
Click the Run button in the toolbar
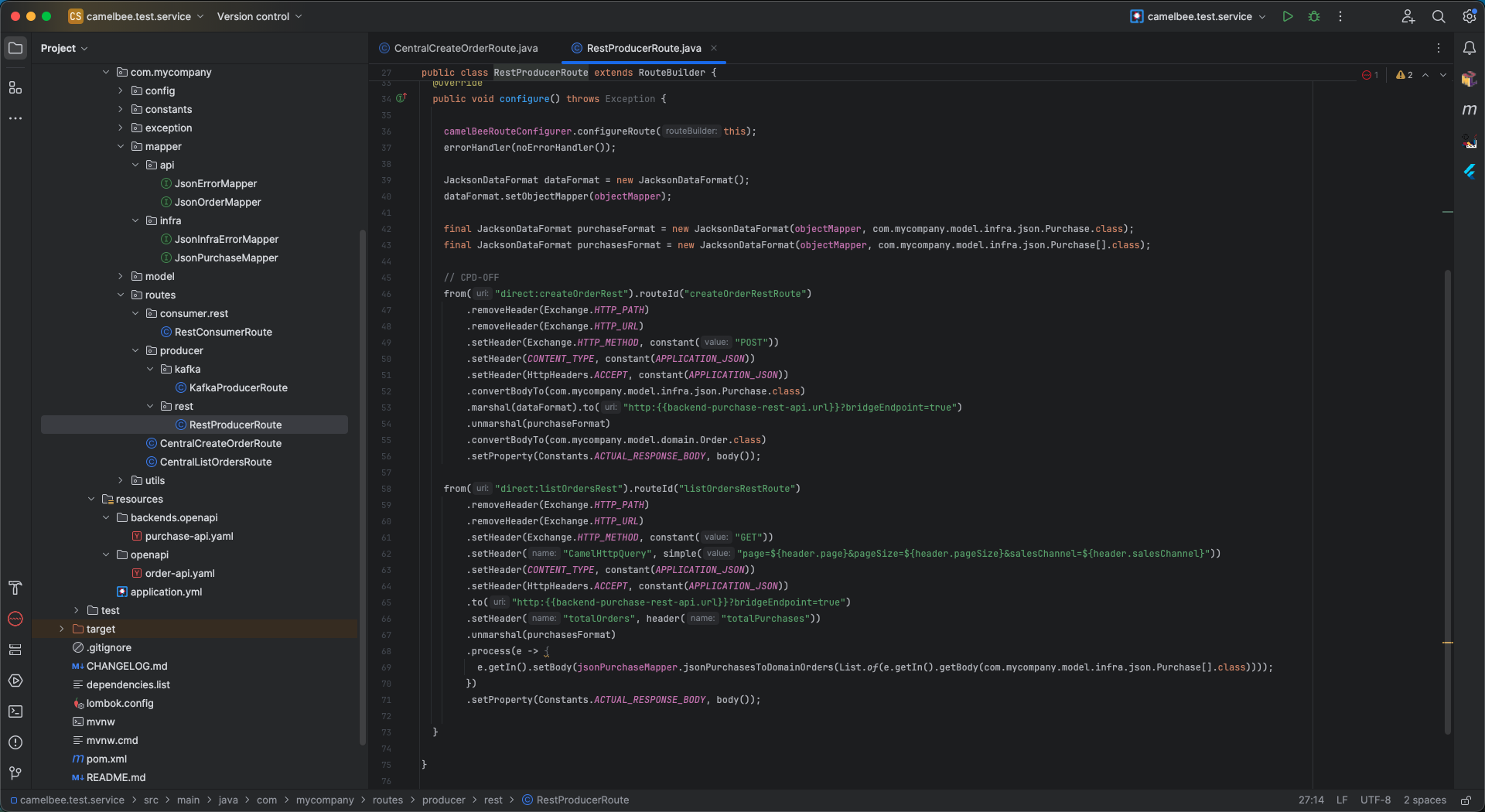tap(1288, 16)
